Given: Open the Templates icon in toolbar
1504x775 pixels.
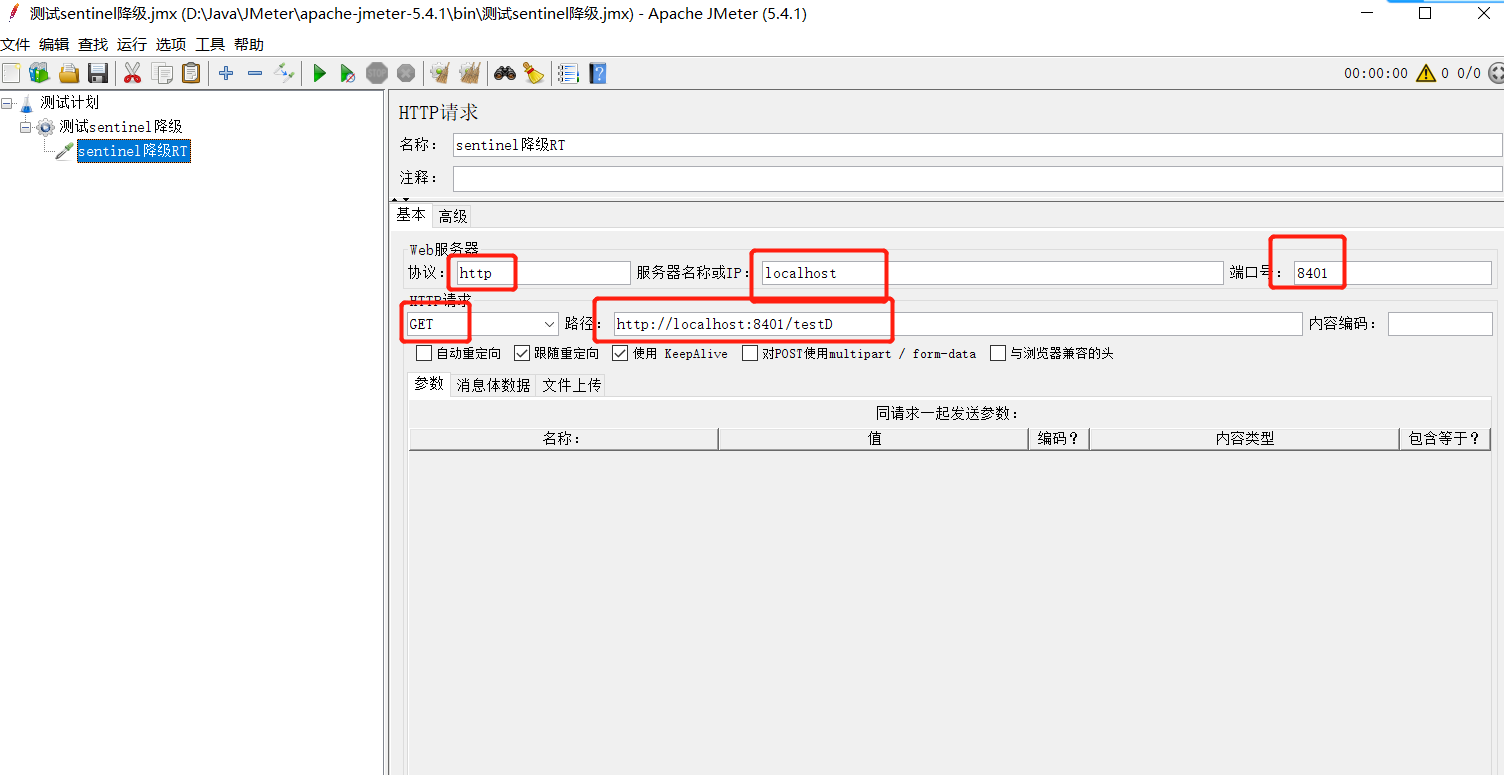Looking at the screenshot, I should click(x=39, y=73).
